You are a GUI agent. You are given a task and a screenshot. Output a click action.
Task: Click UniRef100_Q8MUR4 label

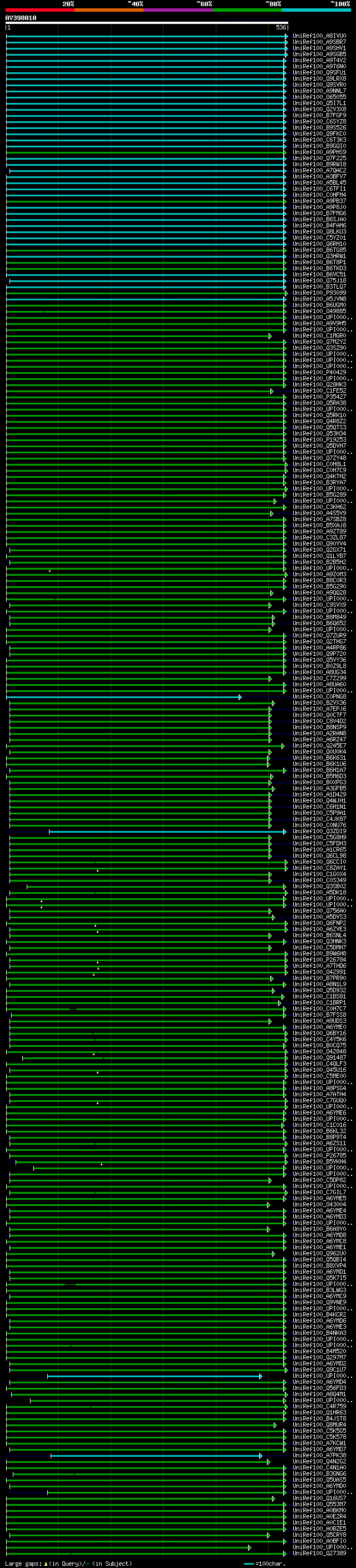coord(319,1425)
